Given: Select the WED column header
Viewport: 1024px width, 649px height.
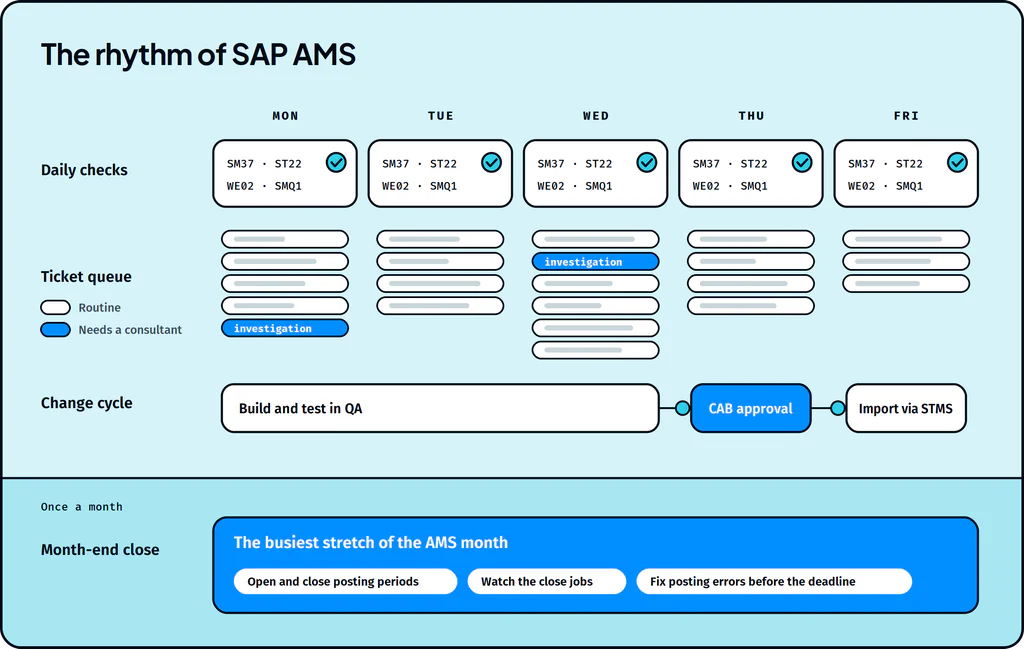Looking at the screenshot, I should click(596, 116).
